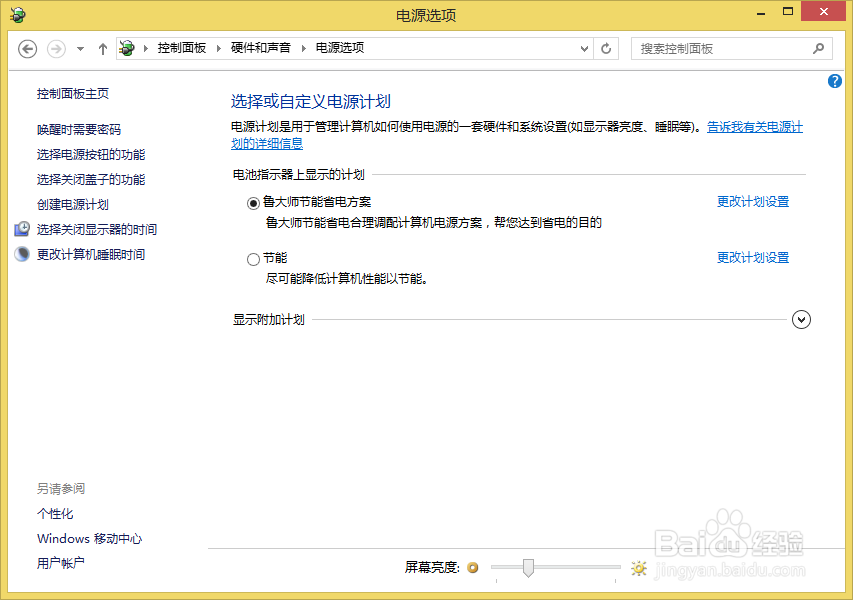
Task: Enable the currently unselected 节能 option
Action: pos(253,257)
